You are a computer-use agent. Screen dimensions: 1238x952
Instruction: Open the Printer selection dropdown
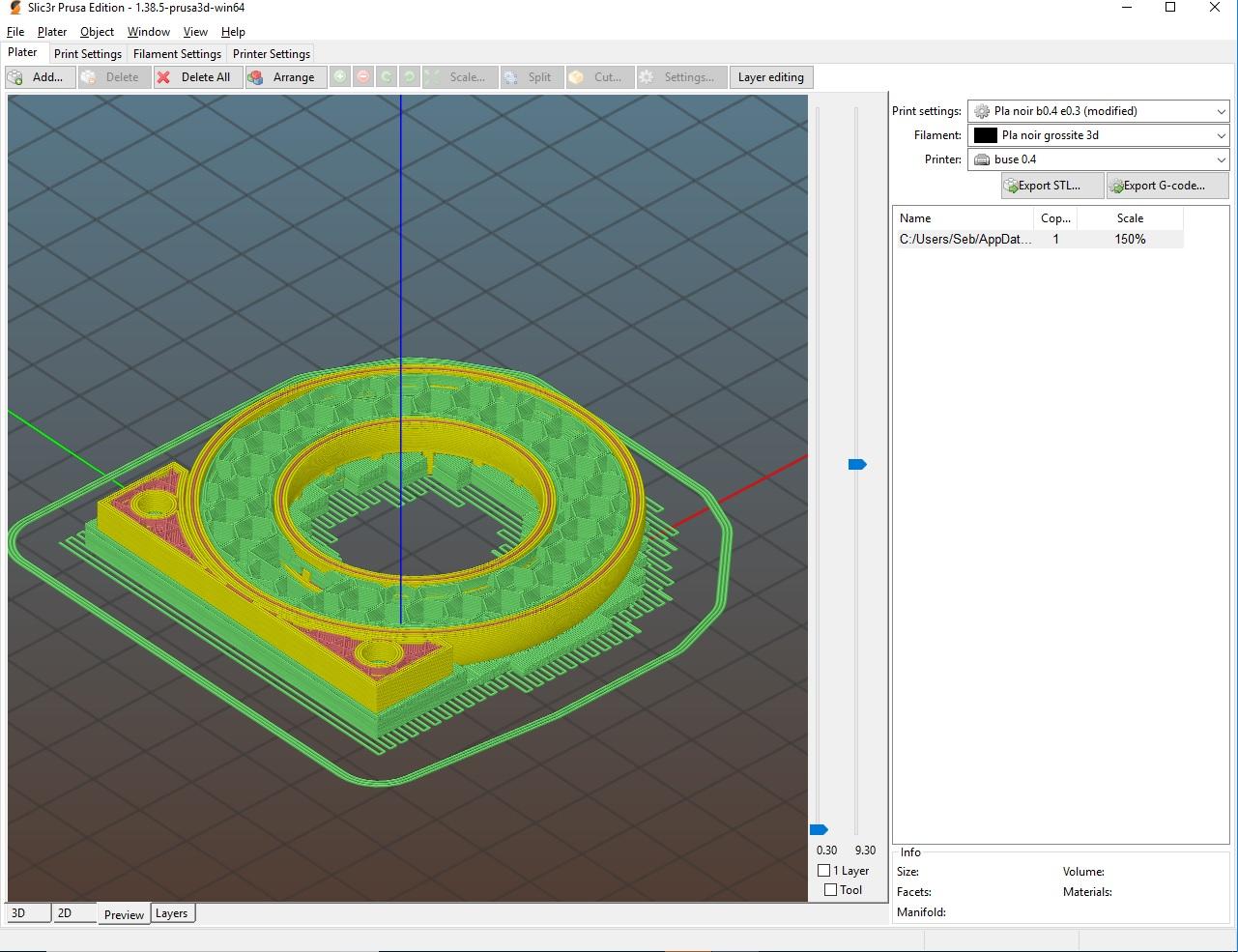[x=1098, y=159]
